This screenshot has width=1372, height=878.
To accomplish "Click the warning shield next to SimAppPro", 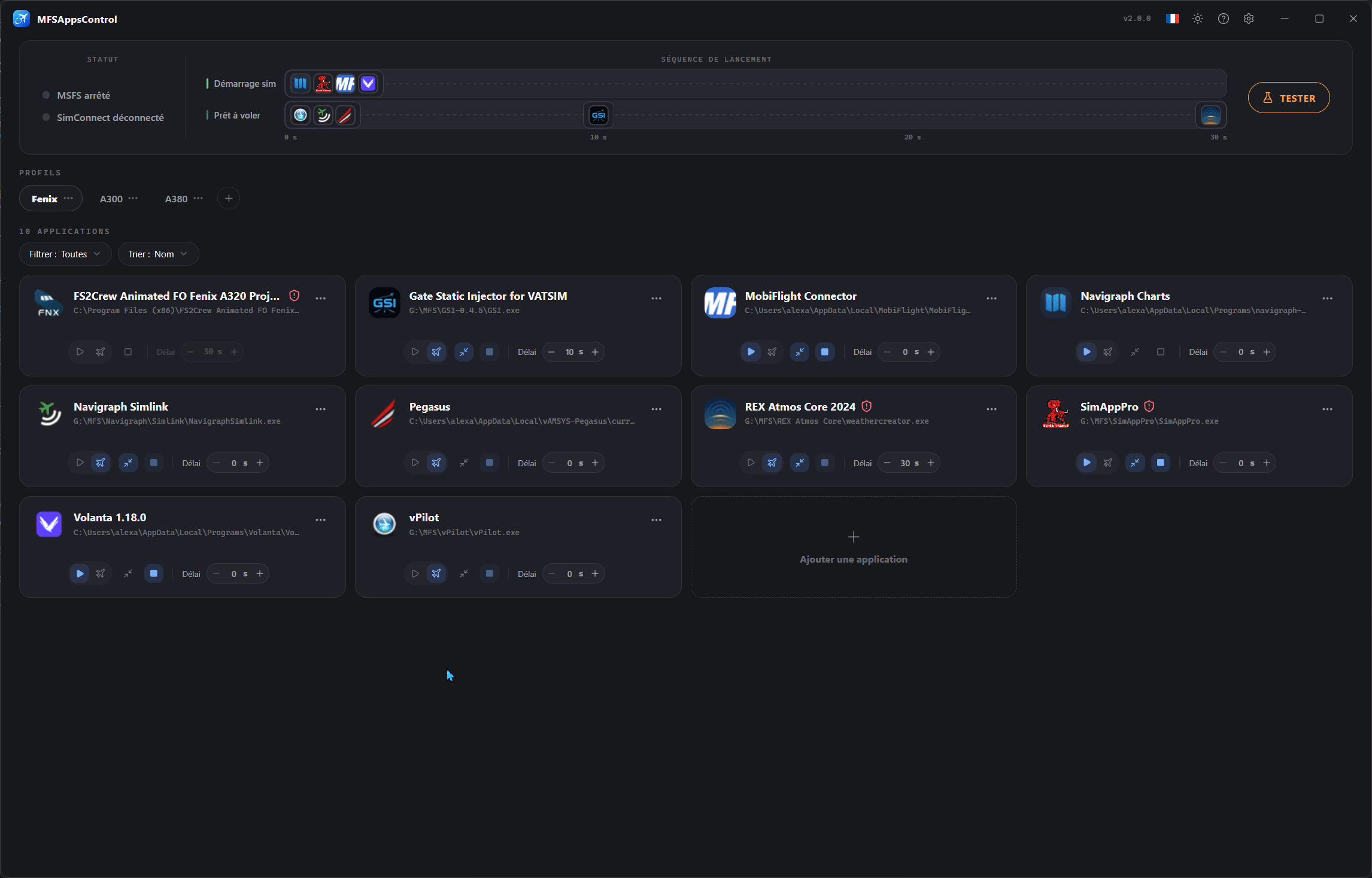I will click(1149, 406).
